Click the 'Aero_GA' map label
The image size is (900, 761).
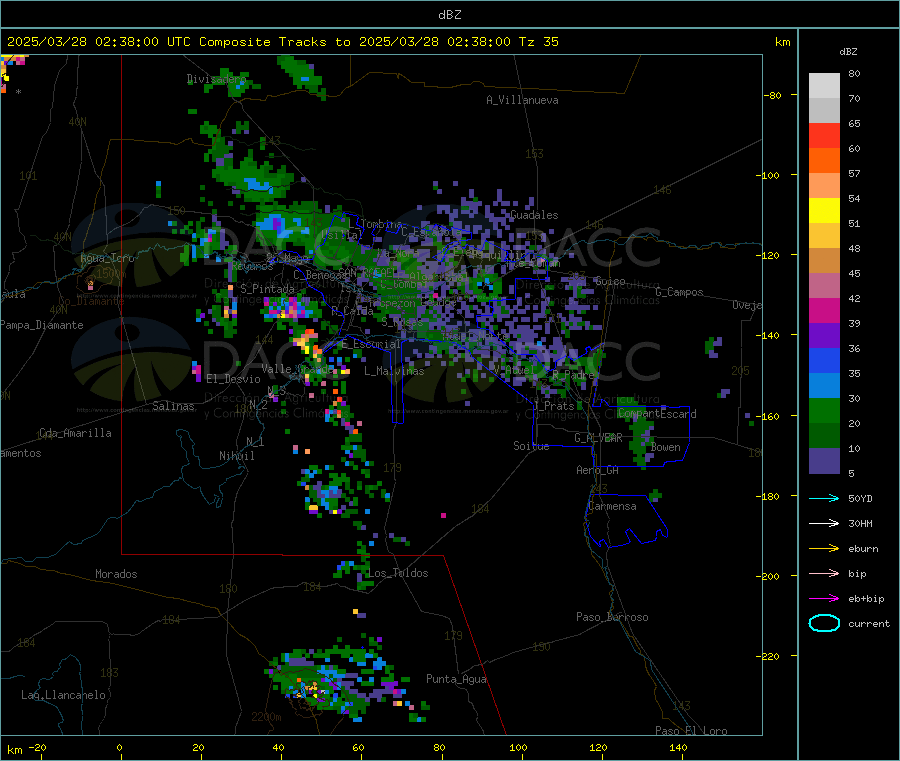tap(597, 470)
